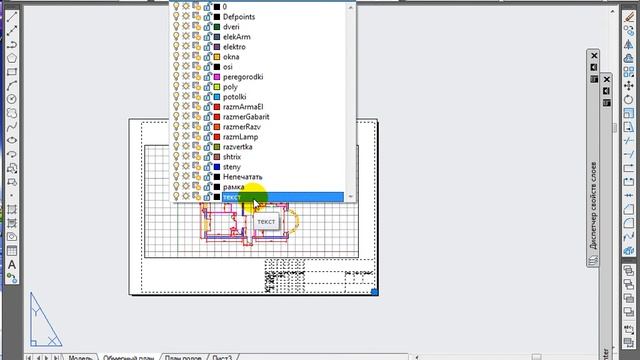This screenshot has height=360, width=640.
Task: Click the layer list scroll-down arrow
Action: point(350,197)
